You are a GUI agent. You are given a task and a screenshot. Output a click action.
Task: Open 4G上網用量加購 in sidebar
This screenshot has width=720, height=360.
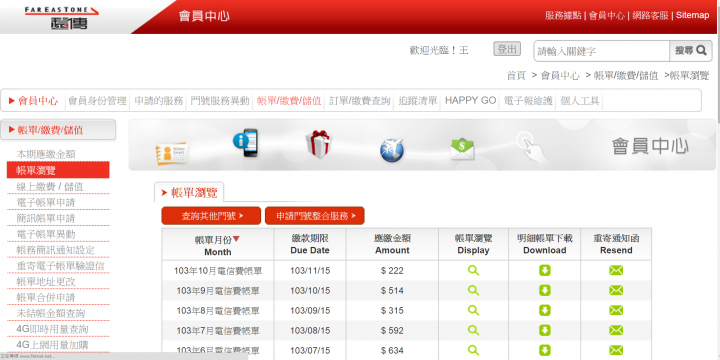[x=52, y=345]
